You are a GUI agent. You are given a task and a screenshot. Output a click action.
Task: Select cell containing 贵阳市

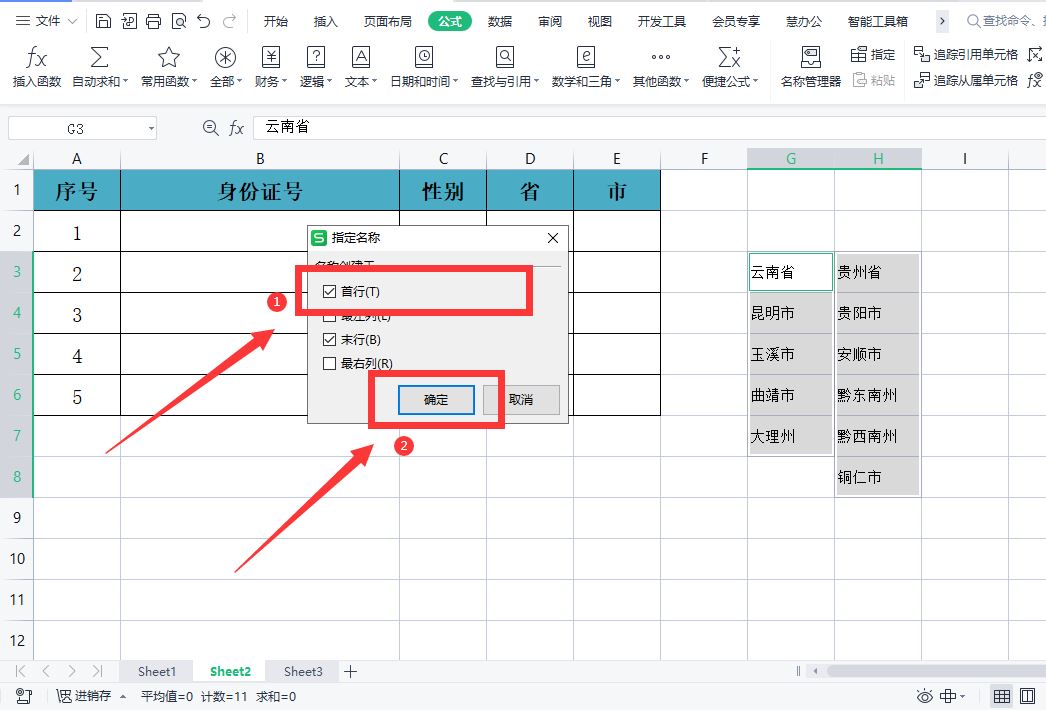pos(877,313)
